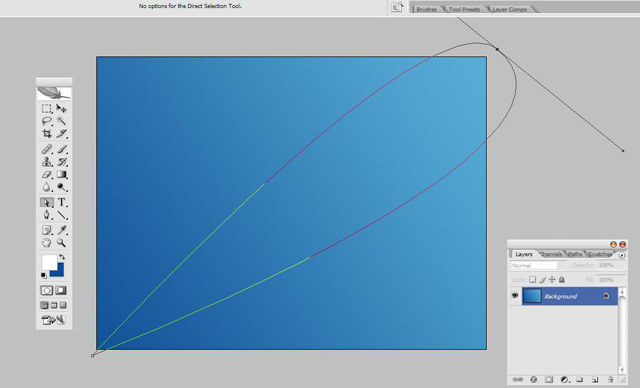Hide the Background layer visibility eye
Screen dimensions: 640x388
(x=515, y=295)
